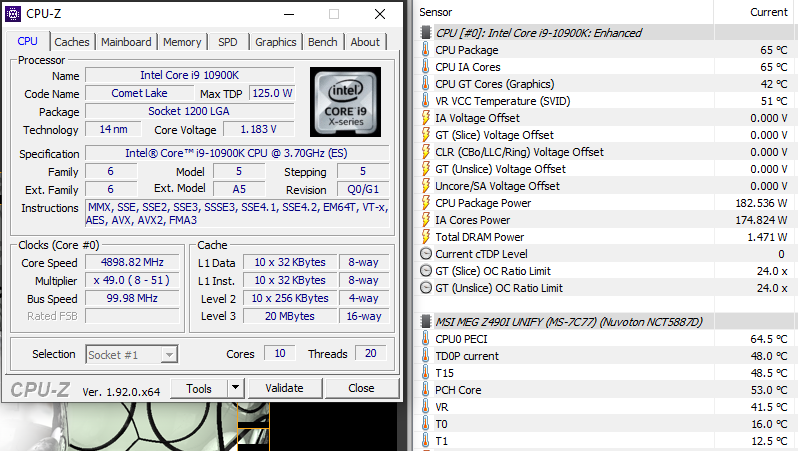Click the Core Voltage value 1.183 V
Viewport: 798px width, 451px height.
(259, 129)
